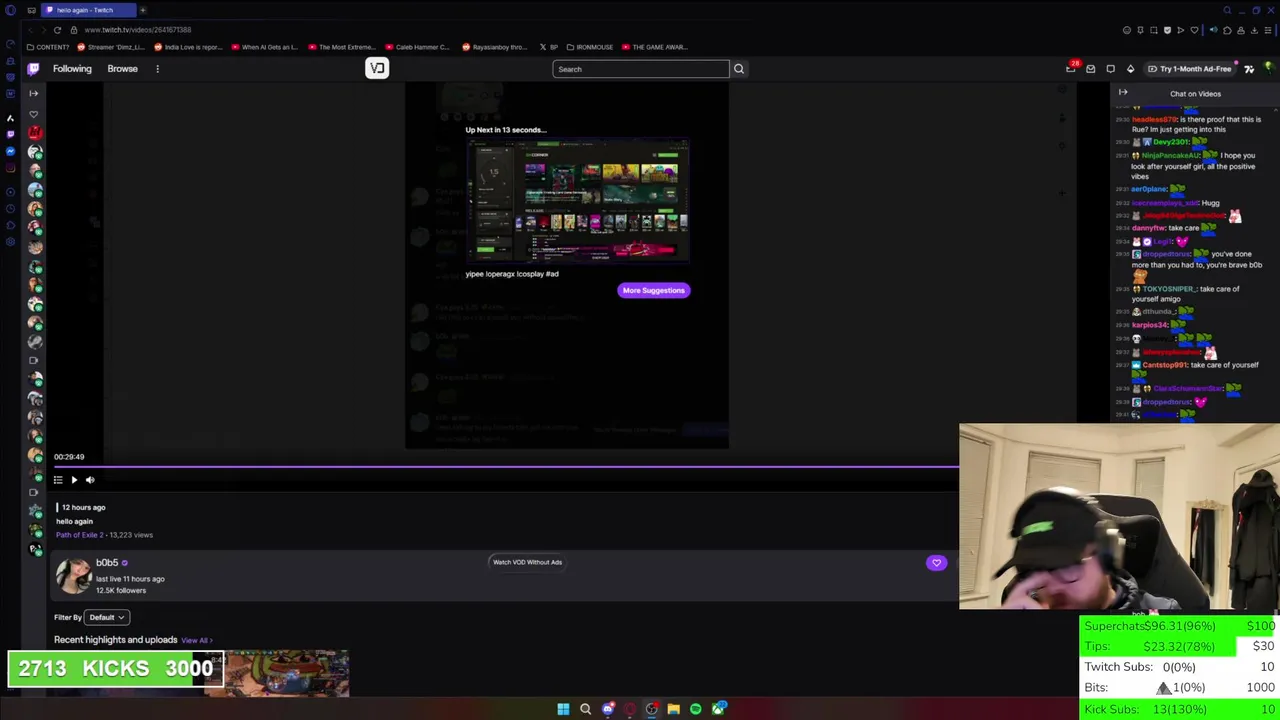Image resolution: width=1280 pixels, height=720 pixels.
Task: Open the Caleb Hammer C... bookmark
Action: pyautogui.click(x=419, y=47)
